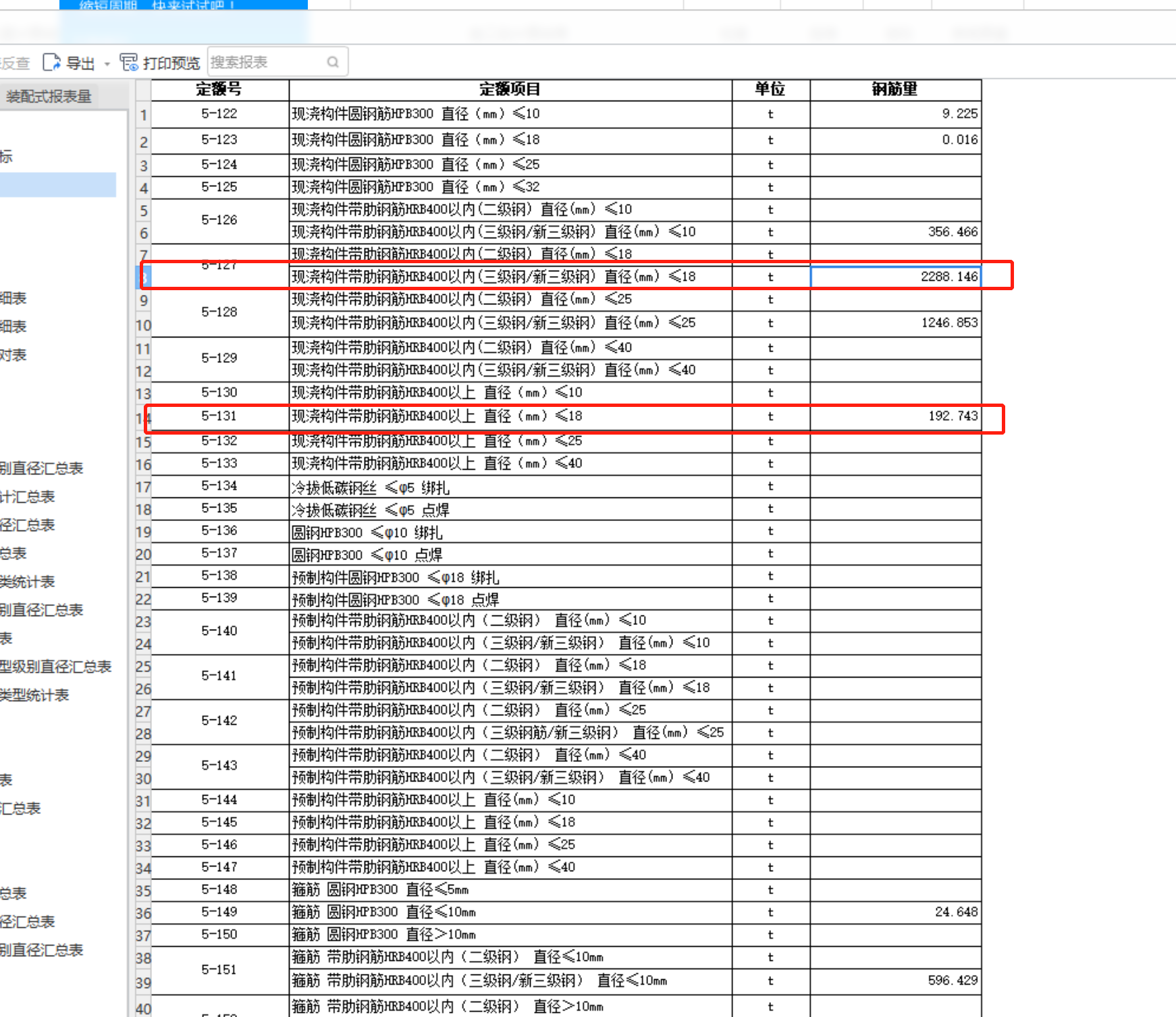Select quota cell 5-123
1176x1017 pixels.
[x=219, y=140]
